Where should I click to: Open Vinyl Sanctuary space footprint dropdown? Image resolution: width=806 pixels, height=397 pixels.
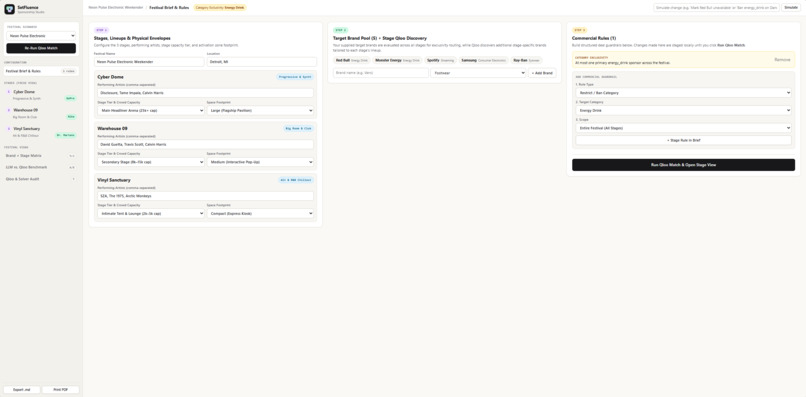coord(260,213)
